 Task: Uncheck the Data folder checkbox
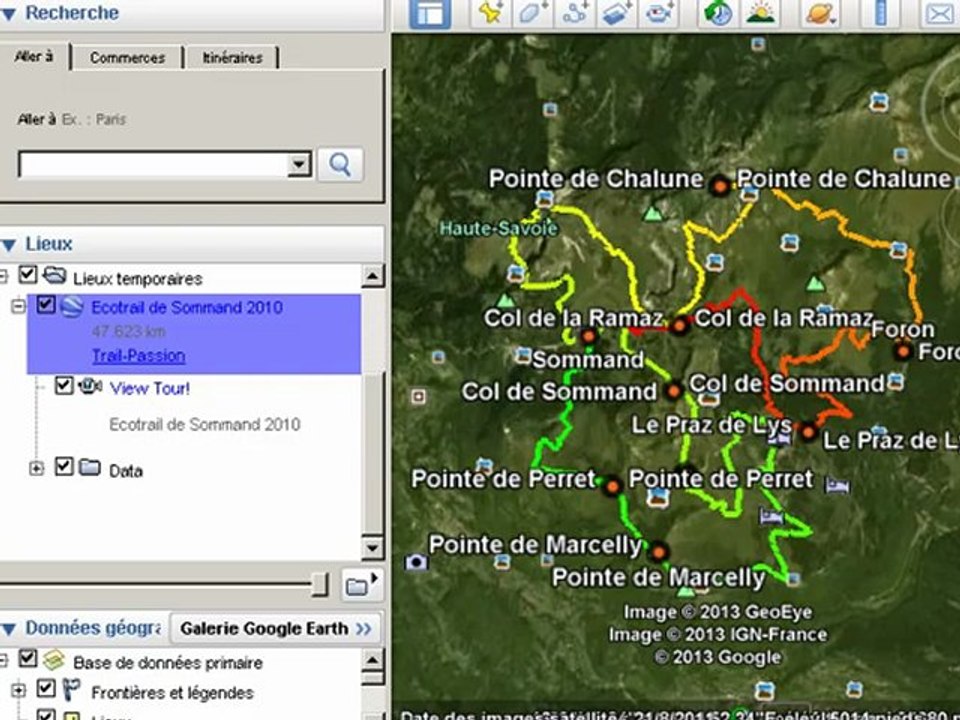click(x=64, y=467)
